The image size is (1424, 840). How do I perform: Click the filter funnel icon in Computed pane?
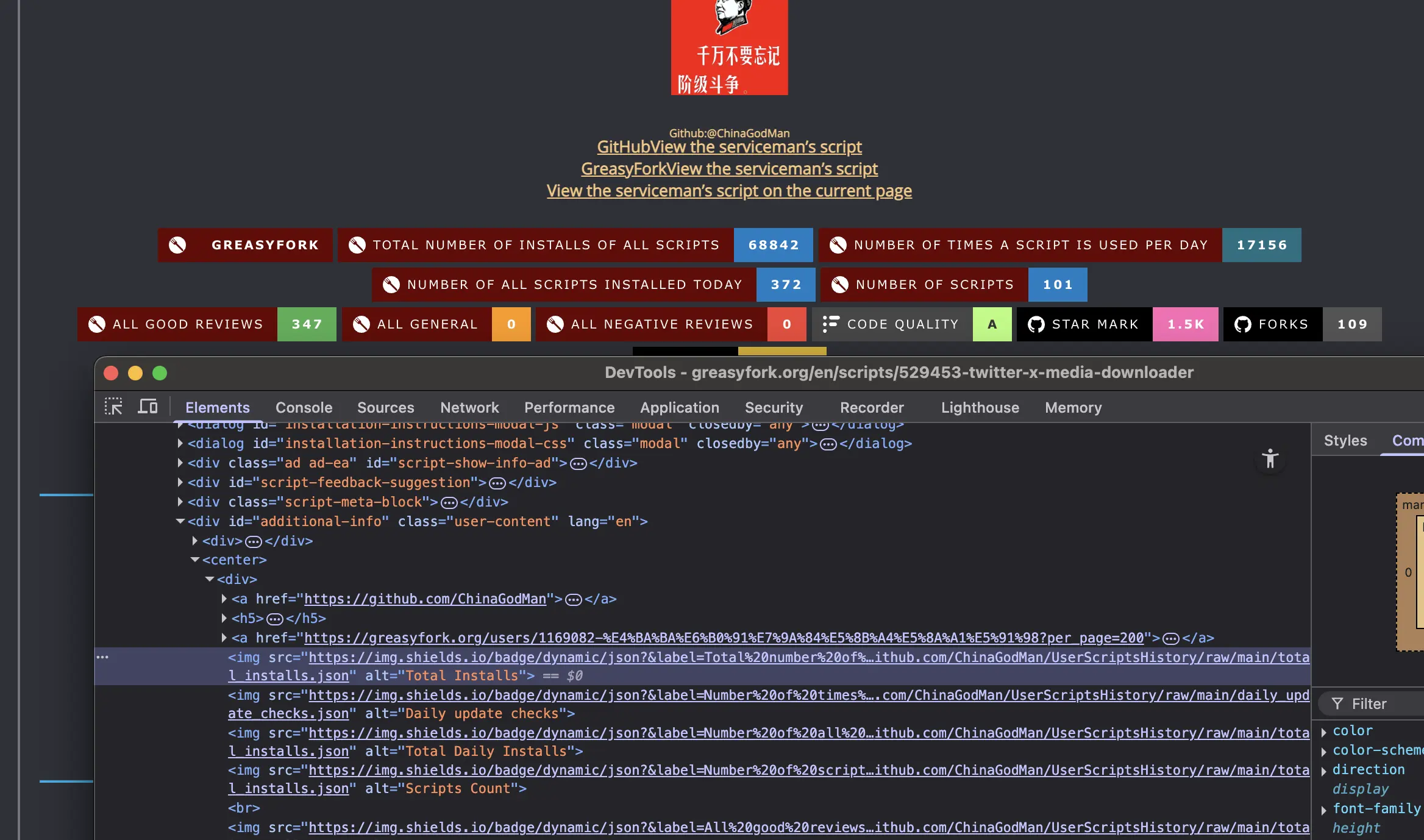(x=1337, y=704)
